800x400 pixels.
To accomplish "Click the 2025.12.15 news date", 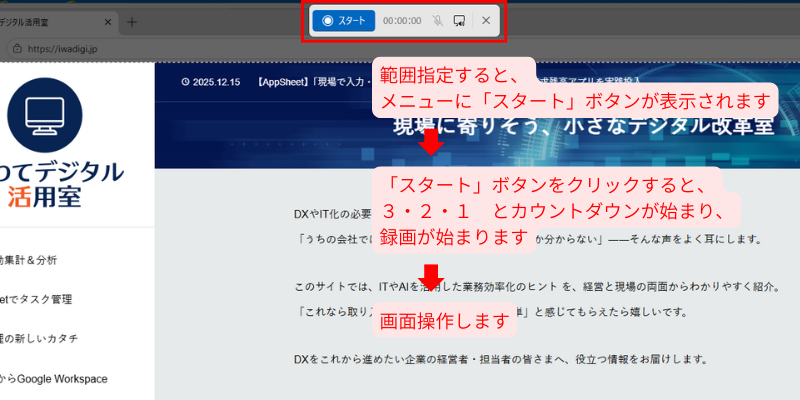I will click(x=216, y=82).
